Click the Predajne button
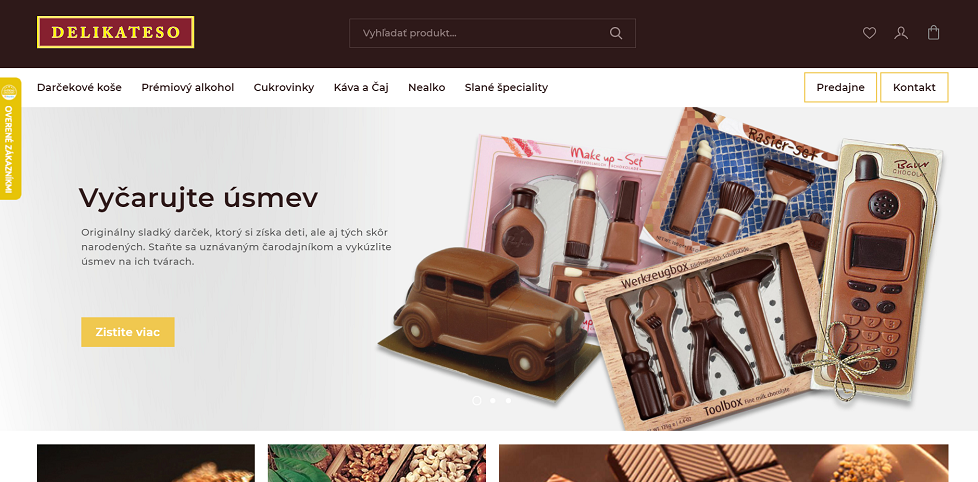Viewport: 978px width, 482px height. click(x=840, y=87)
